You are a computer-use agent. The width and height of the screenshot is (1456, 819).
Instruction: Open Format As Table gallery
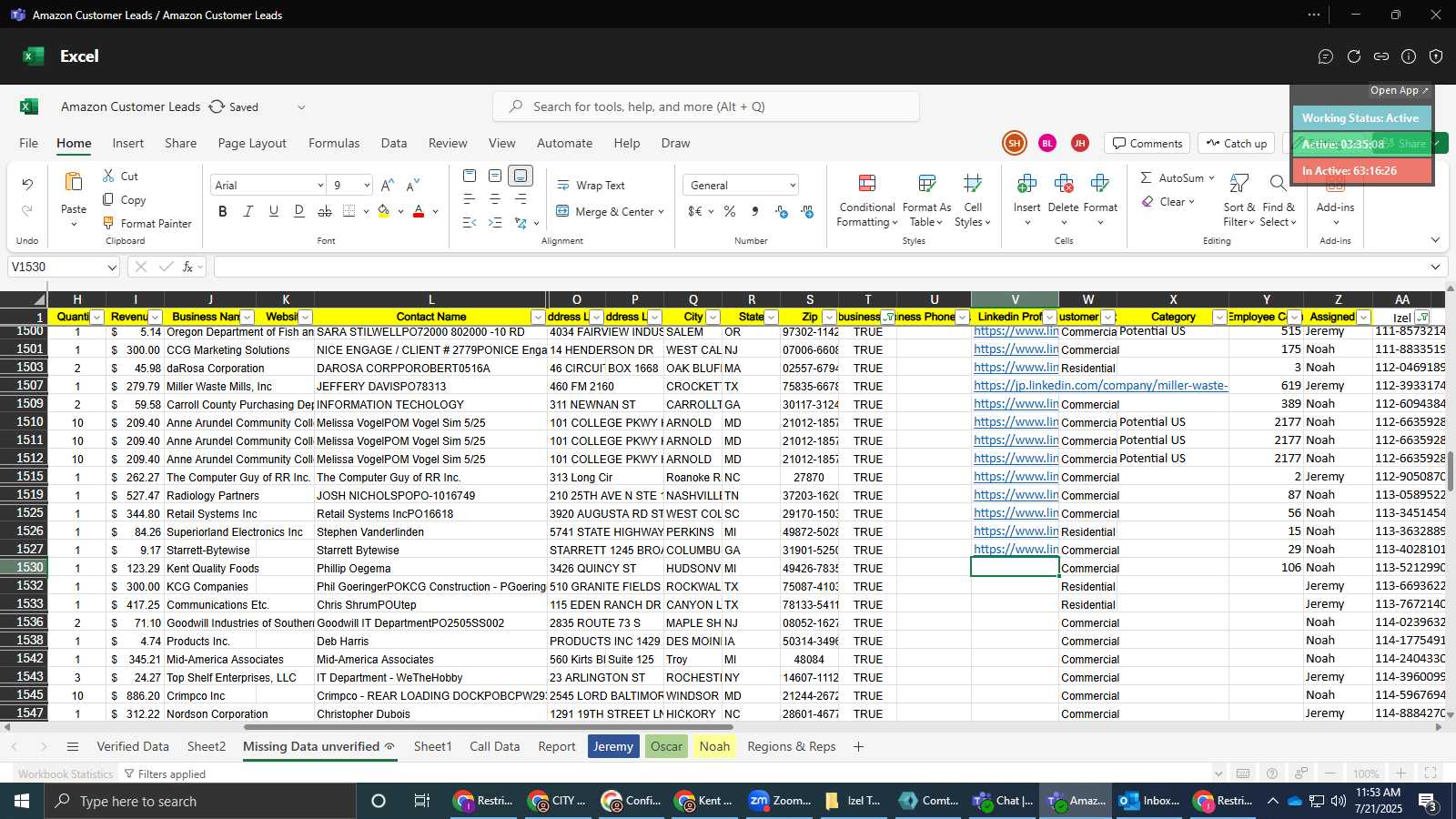tap(926, 200)
